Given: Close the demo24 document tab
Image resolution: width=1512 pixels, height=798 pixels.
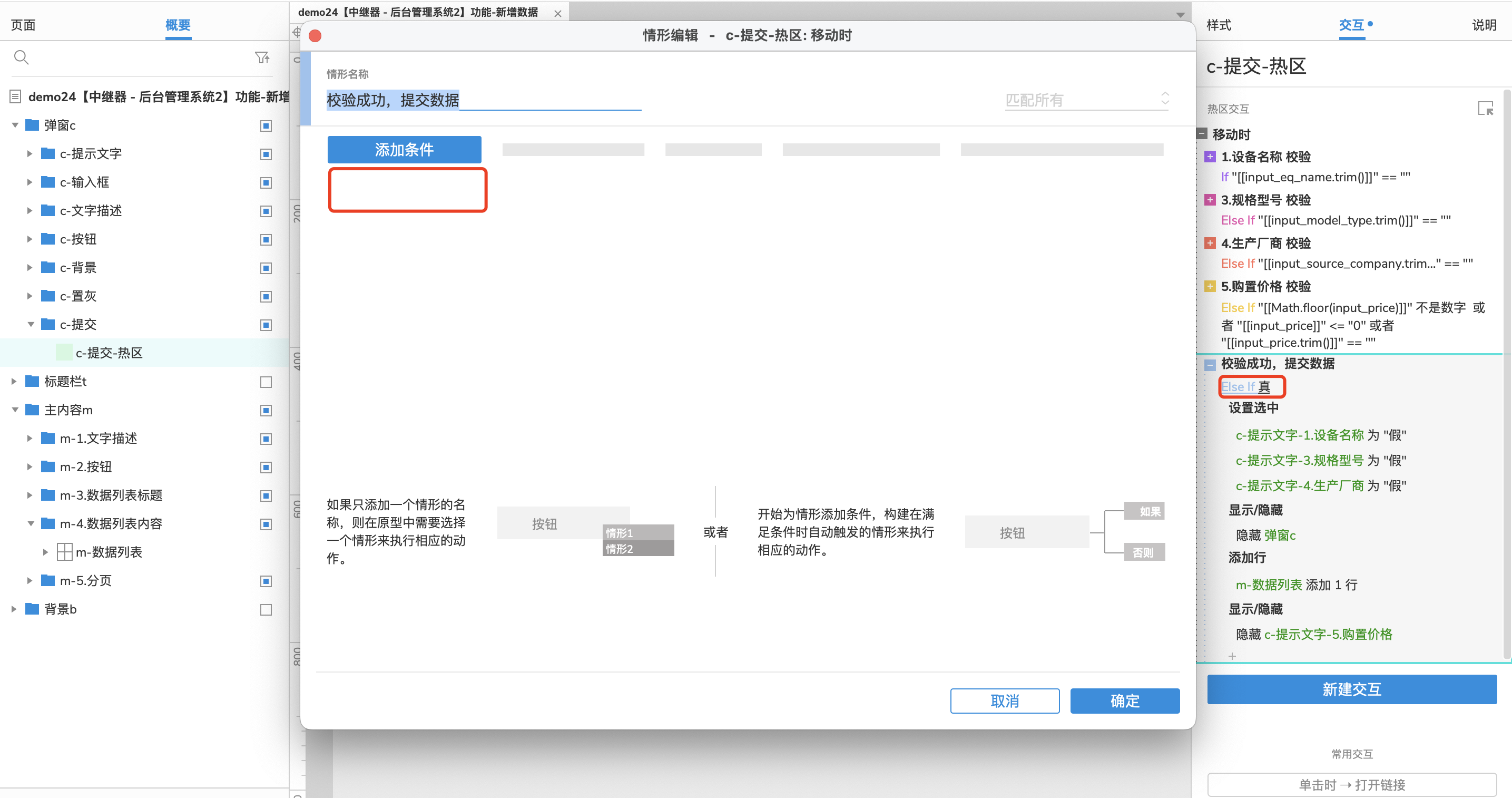Looking at the screenshot, I should [x=557, y=13].
